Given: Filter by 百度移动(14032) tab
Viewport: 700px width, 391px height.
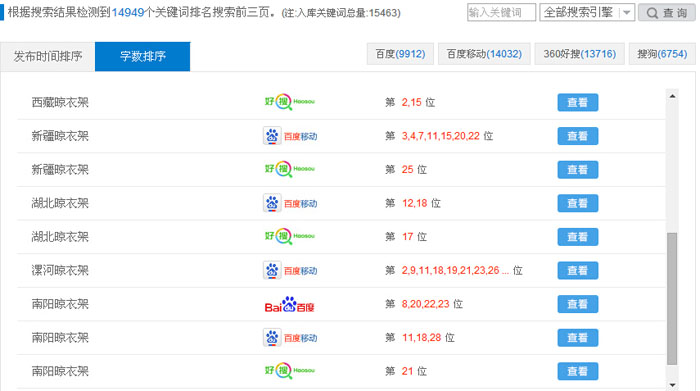Looking at the screenshot, I should pos(484,54).
